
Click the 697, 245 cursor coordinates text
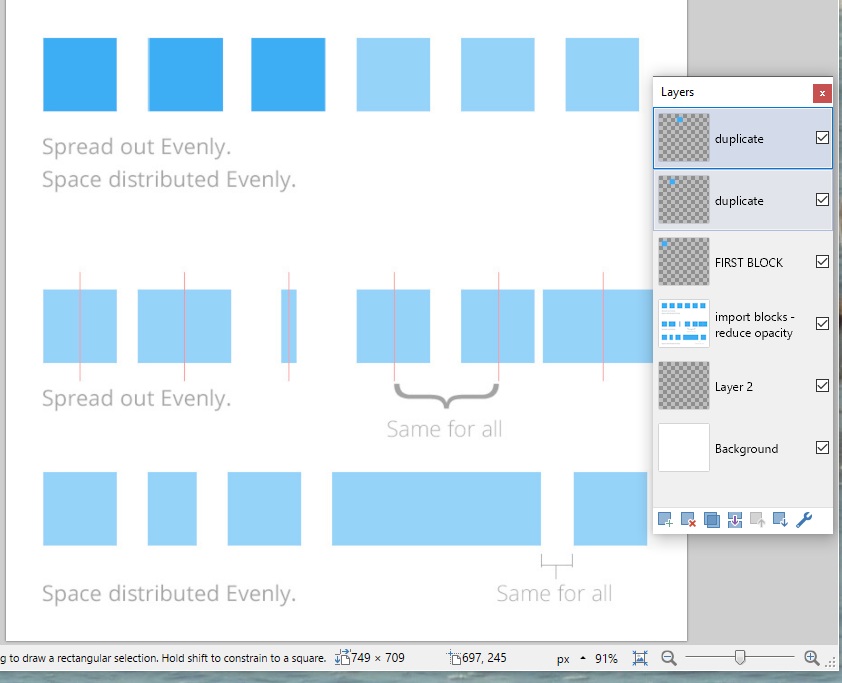coord(484,658)
